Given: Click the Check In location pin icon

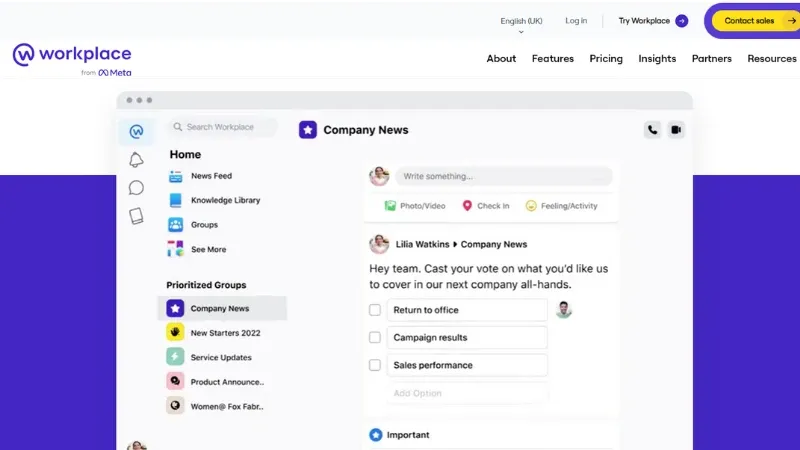Looking at the screenshot, I should coord(467,206).
